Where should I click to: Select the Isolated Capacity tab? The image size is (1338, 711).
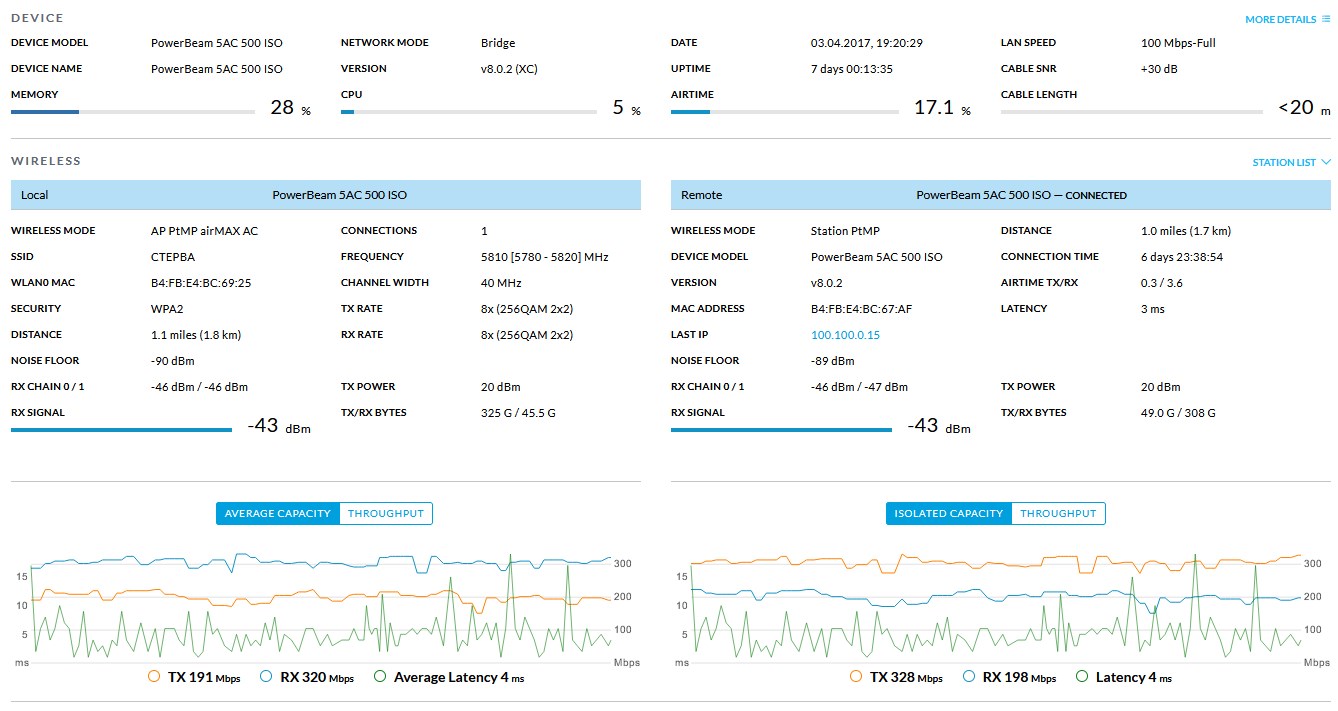tap(949, 513)
